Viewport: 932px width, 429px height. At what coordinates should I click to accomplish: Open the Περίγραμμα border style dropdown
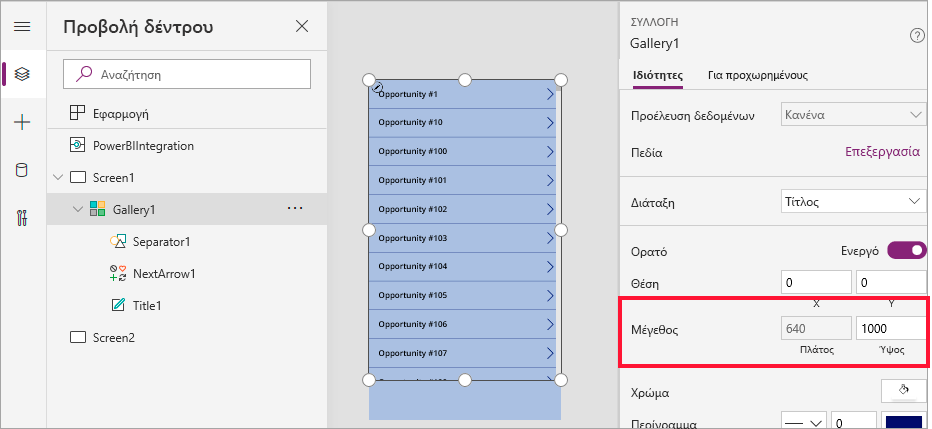click(803, 421)
